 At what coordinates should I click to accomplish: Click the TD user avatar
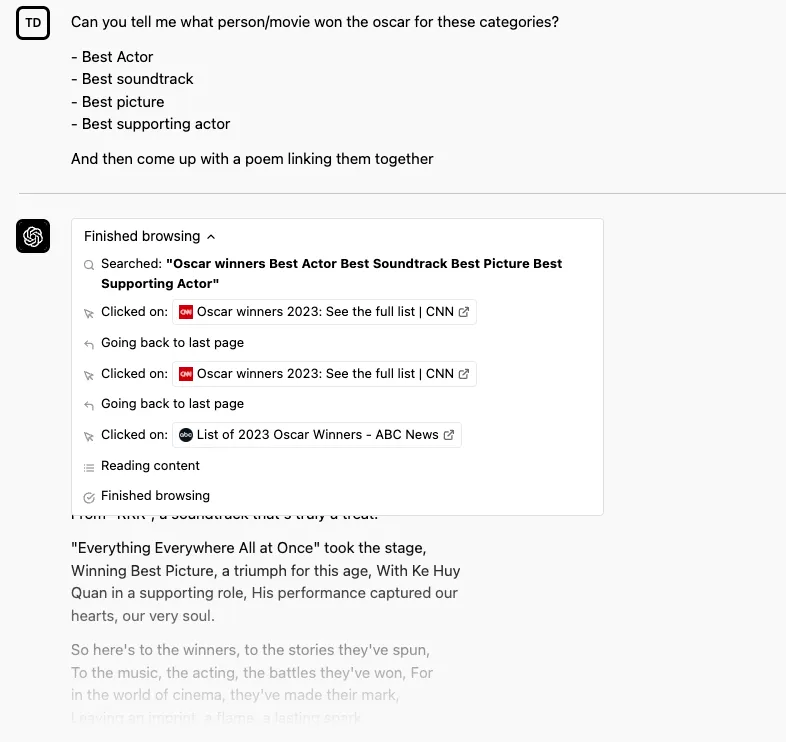(x=33, y=23)
